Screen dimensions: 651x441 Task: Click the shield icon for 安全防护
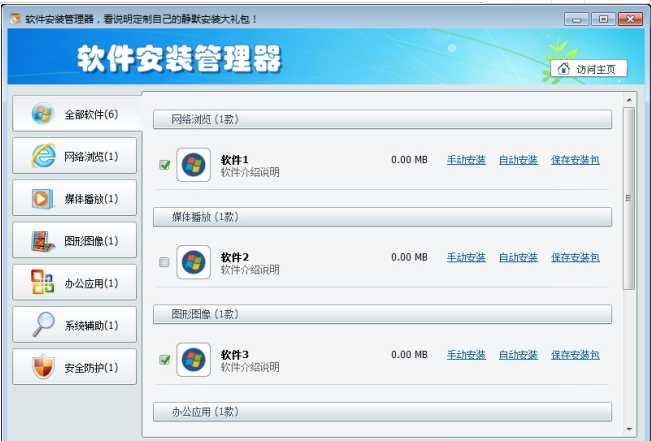point(43,367)
